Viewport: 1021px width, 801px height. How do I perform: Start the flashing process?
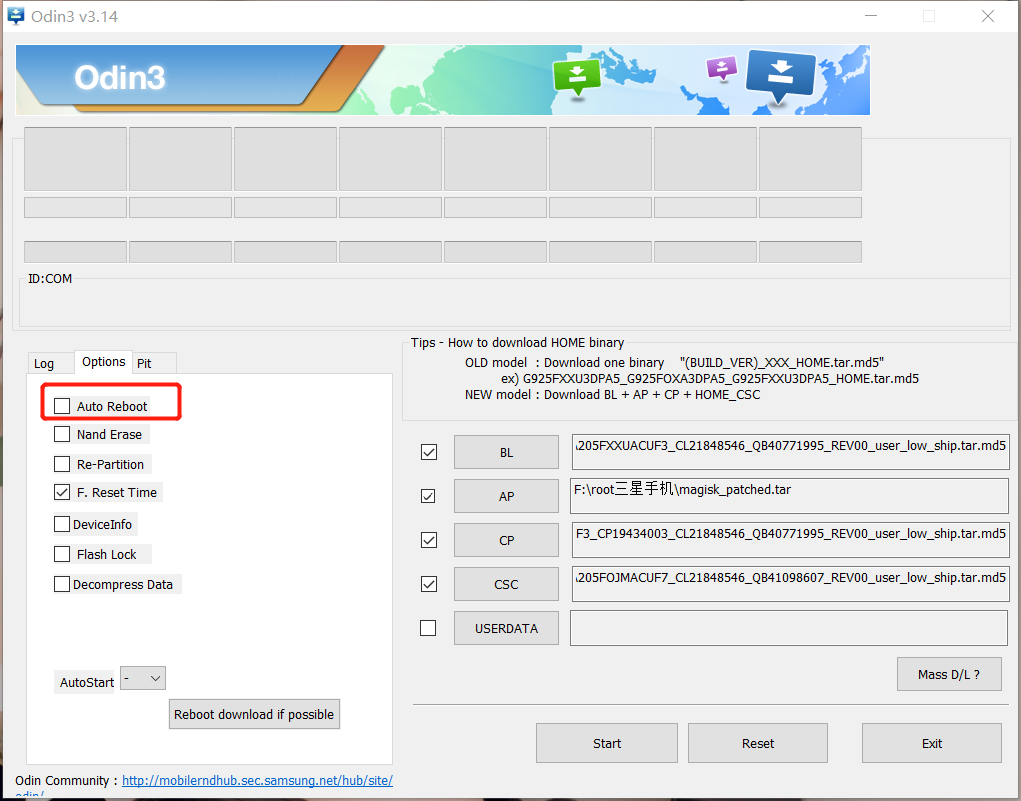point(607,743)
